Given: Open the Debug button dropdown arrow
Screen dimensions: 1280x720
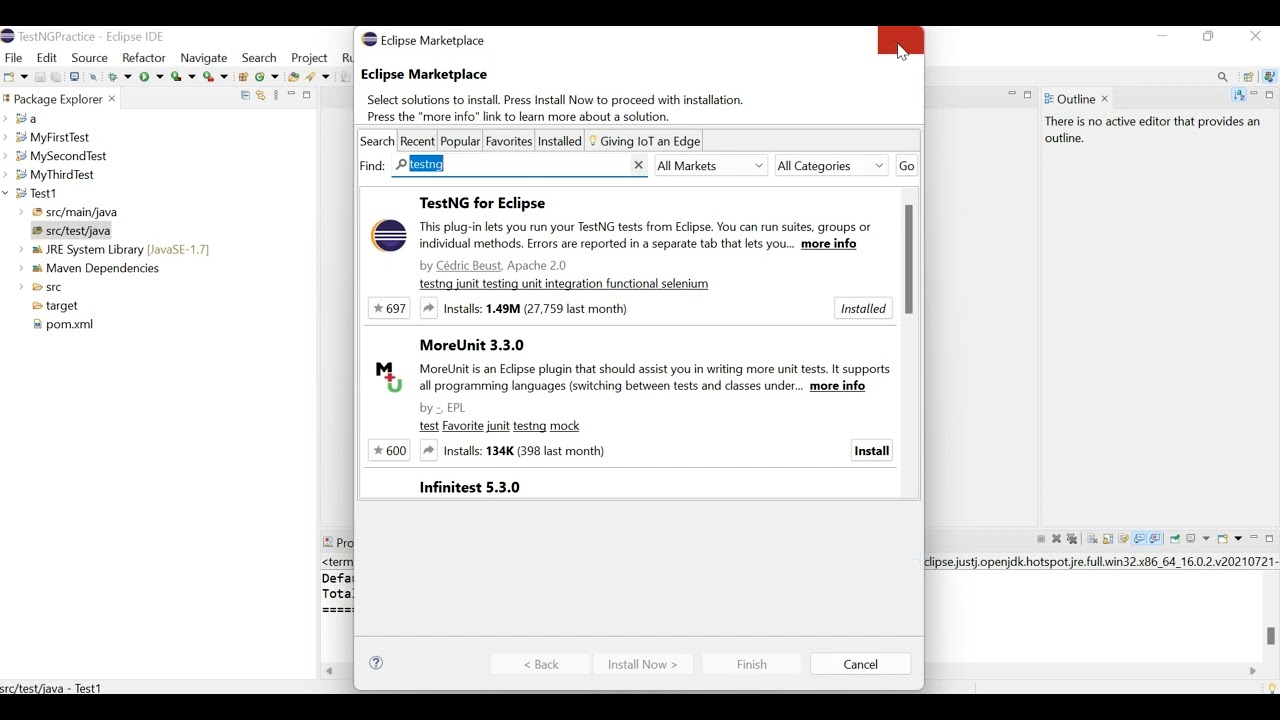Looking at the screenshot, I should point(128,77).
